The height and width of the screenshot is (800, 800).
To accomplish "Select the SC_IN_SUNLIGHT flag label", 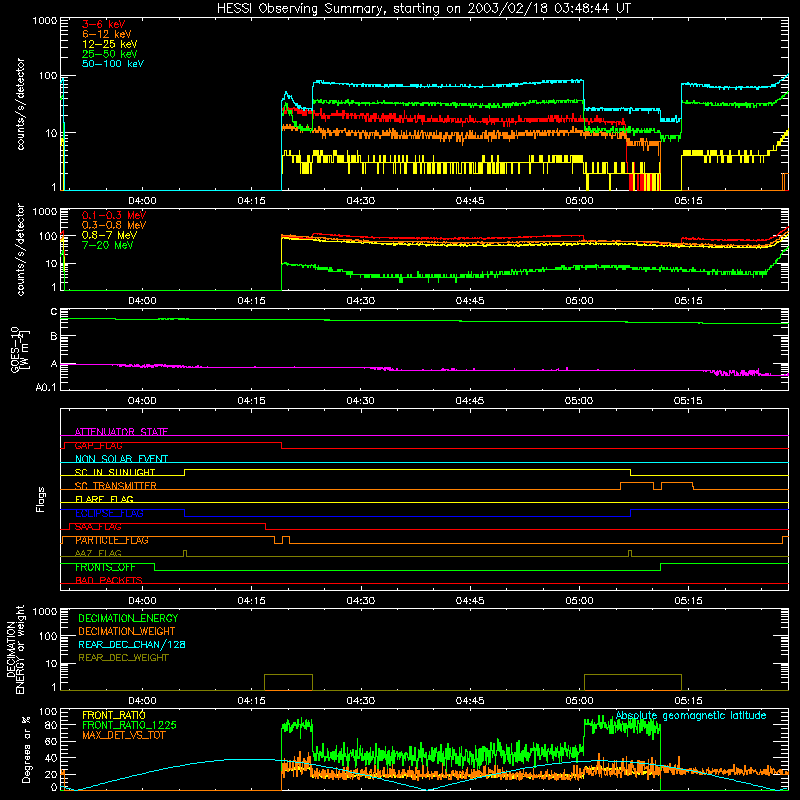I will tap(115, 472).
